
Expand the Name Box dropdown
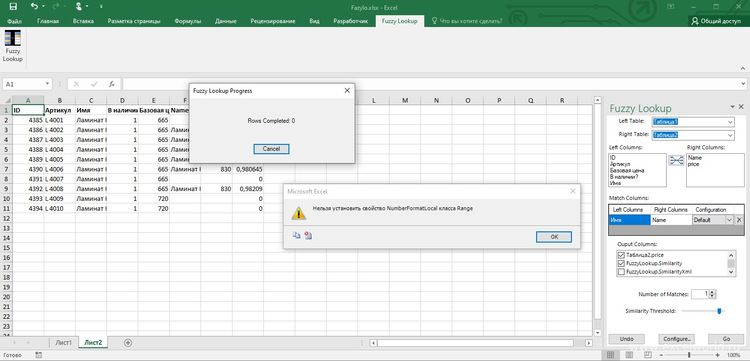47,84
